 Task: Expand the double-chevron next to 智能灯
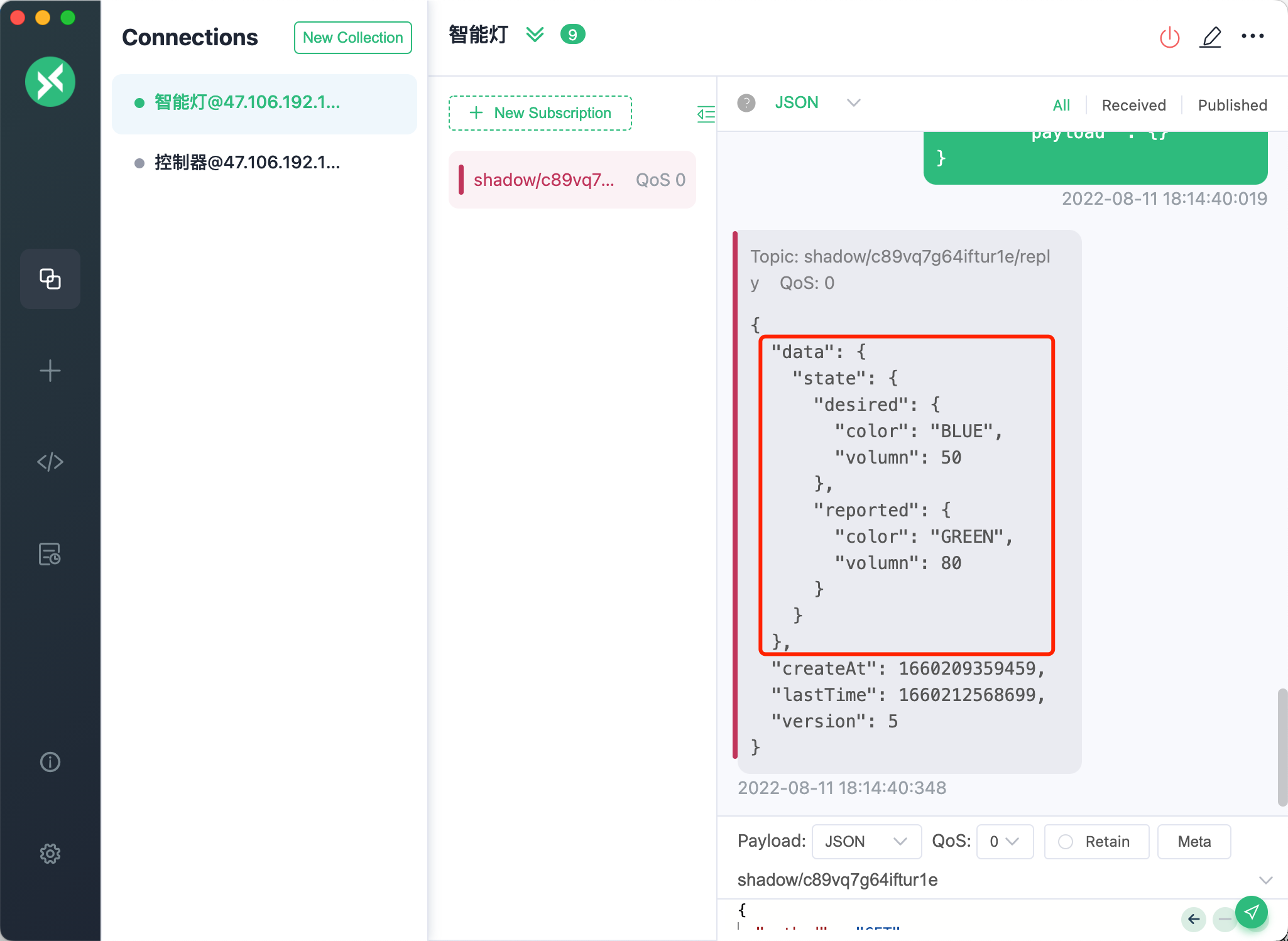pos(535,35)
